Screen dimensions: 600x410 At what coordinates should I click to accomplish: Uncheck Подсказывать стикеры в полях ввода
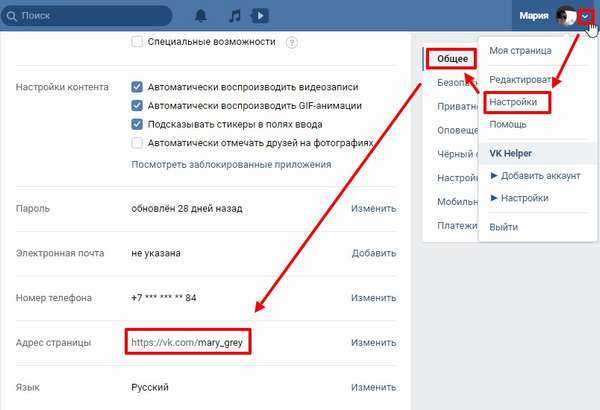pos(137,124)
